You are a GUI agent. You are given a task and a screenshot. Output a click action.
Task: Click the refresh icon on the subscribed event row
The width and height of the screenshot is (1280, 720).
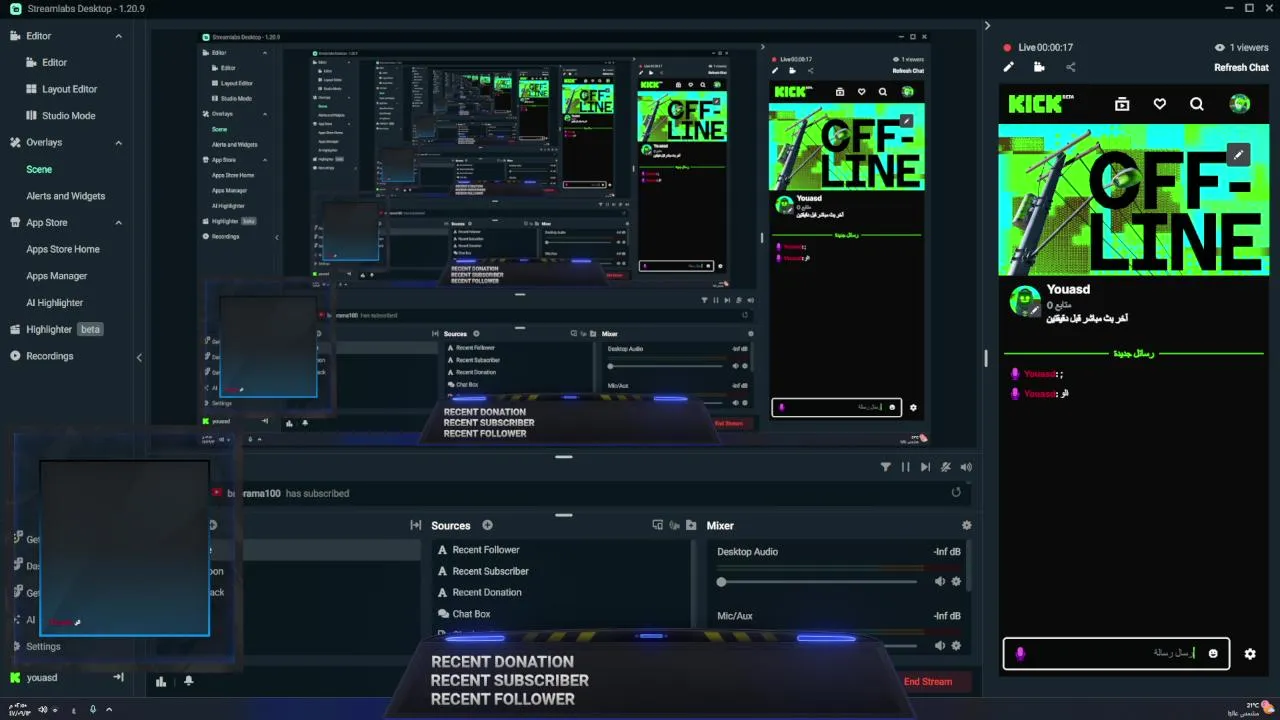956,492
